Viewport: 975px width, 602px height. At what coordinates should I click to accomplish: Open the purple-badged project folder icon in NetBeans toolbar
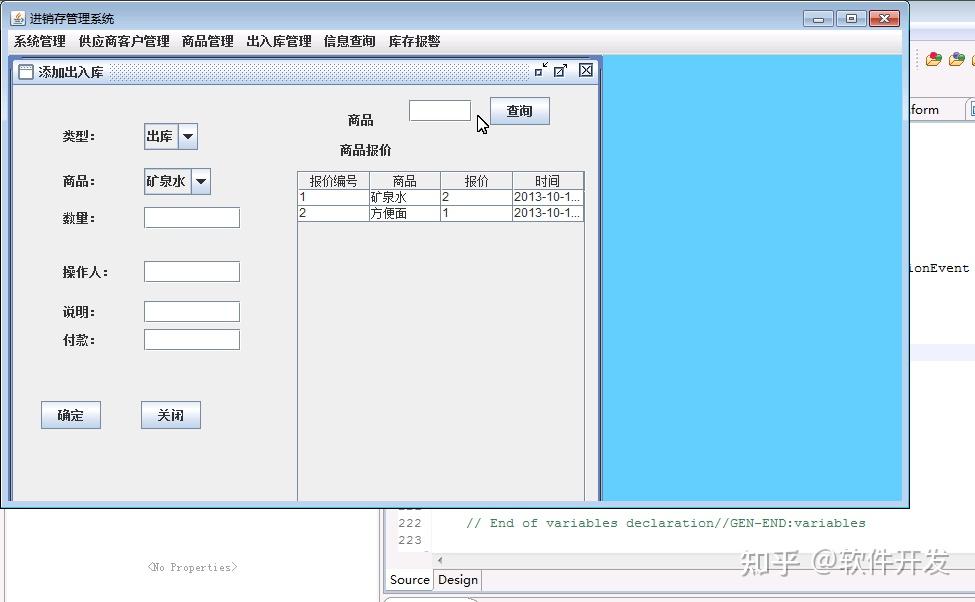pos(958,60)
